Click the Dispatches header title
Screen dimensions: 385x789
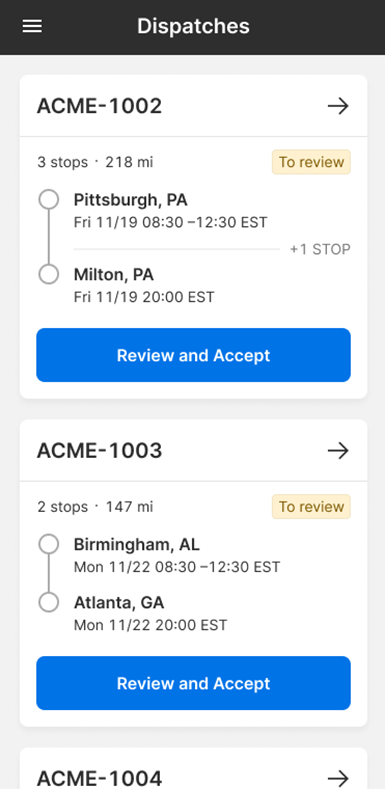[x=193, y=26]
